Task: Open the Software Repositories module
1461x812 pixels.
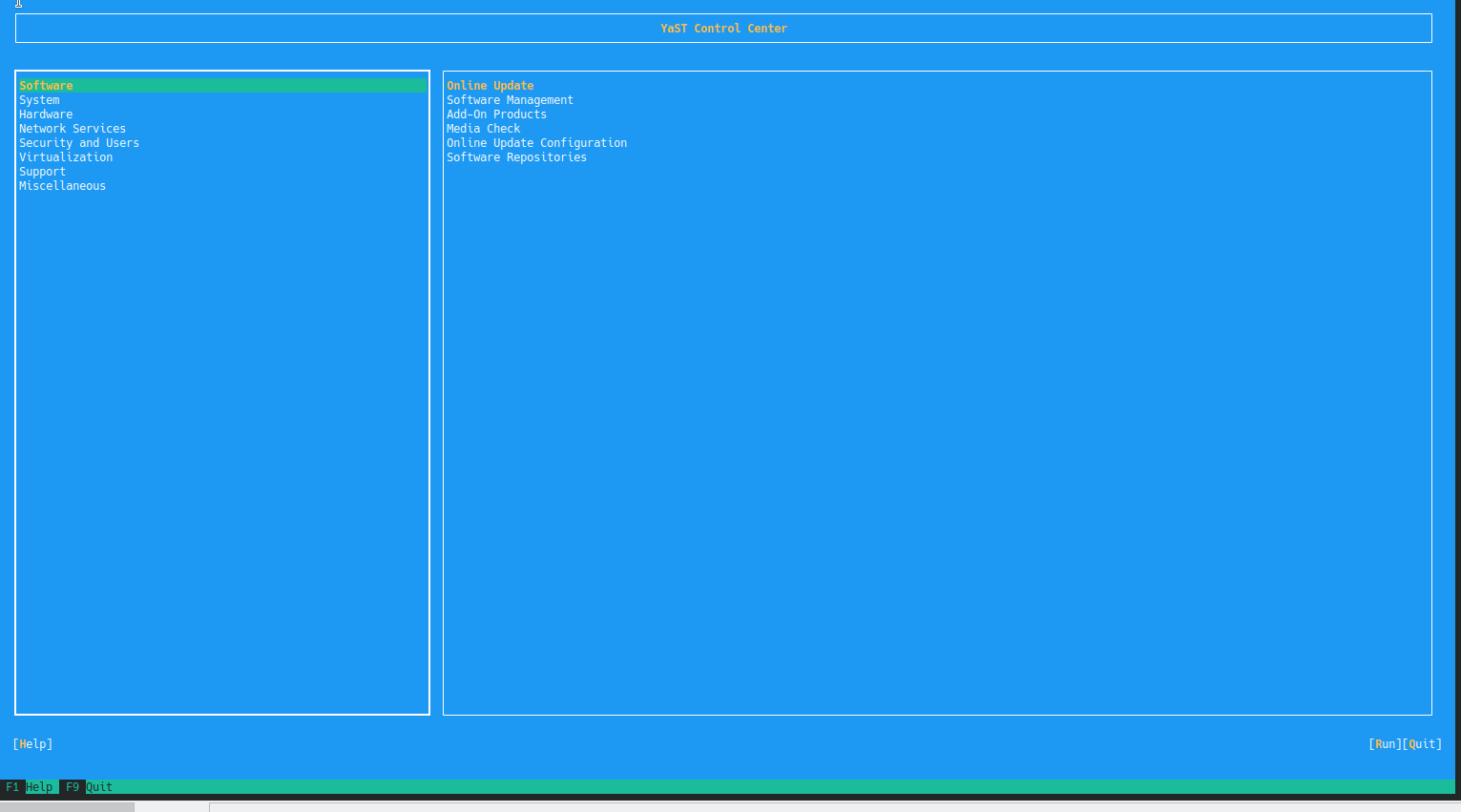Action: (x=517, y=156)
